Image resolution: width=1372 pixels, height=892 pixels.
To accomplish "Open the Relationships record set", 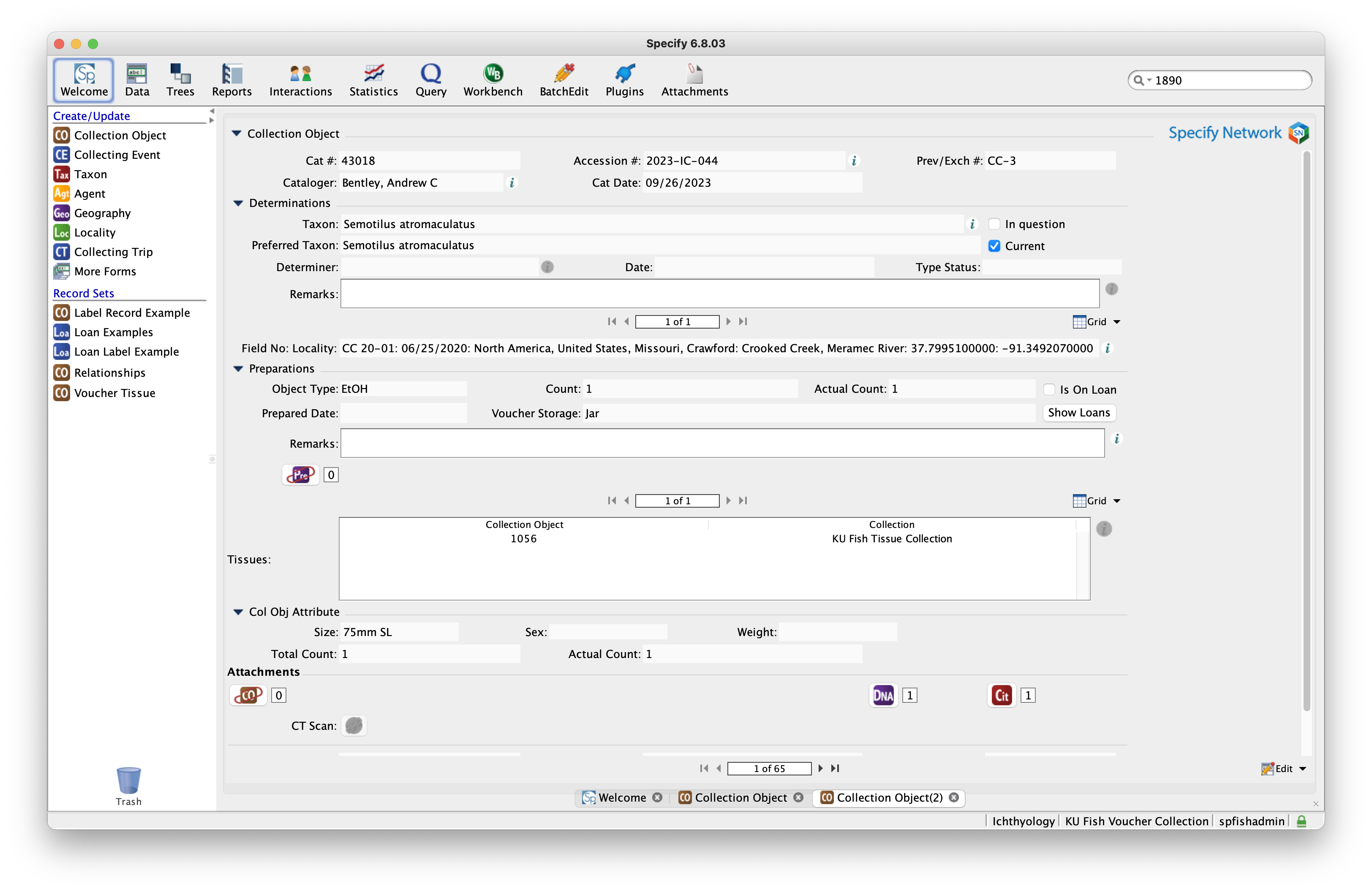I will [99, 373].
